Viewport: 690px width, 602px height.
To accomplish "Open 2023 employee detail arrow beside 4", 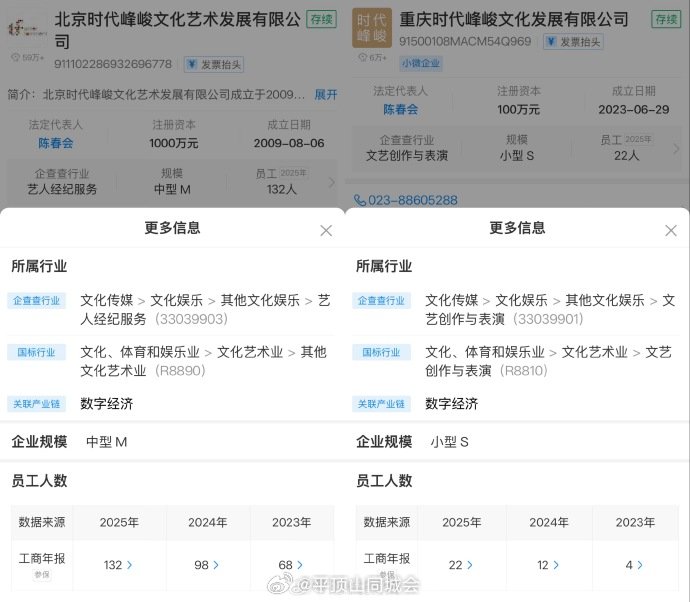I will 640,565.
